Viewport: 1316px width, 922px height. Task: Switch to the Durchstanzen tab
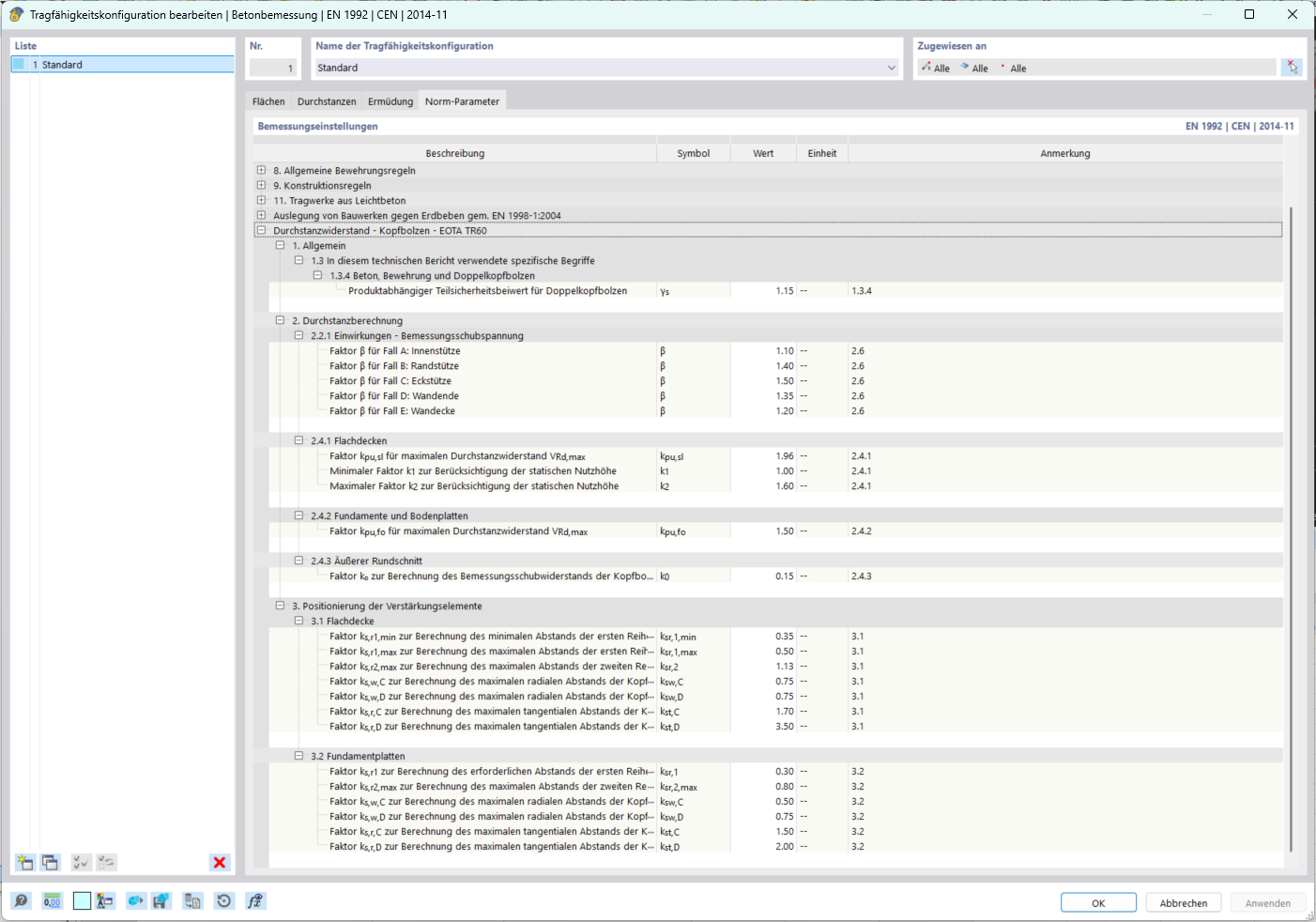coord(327,101)
